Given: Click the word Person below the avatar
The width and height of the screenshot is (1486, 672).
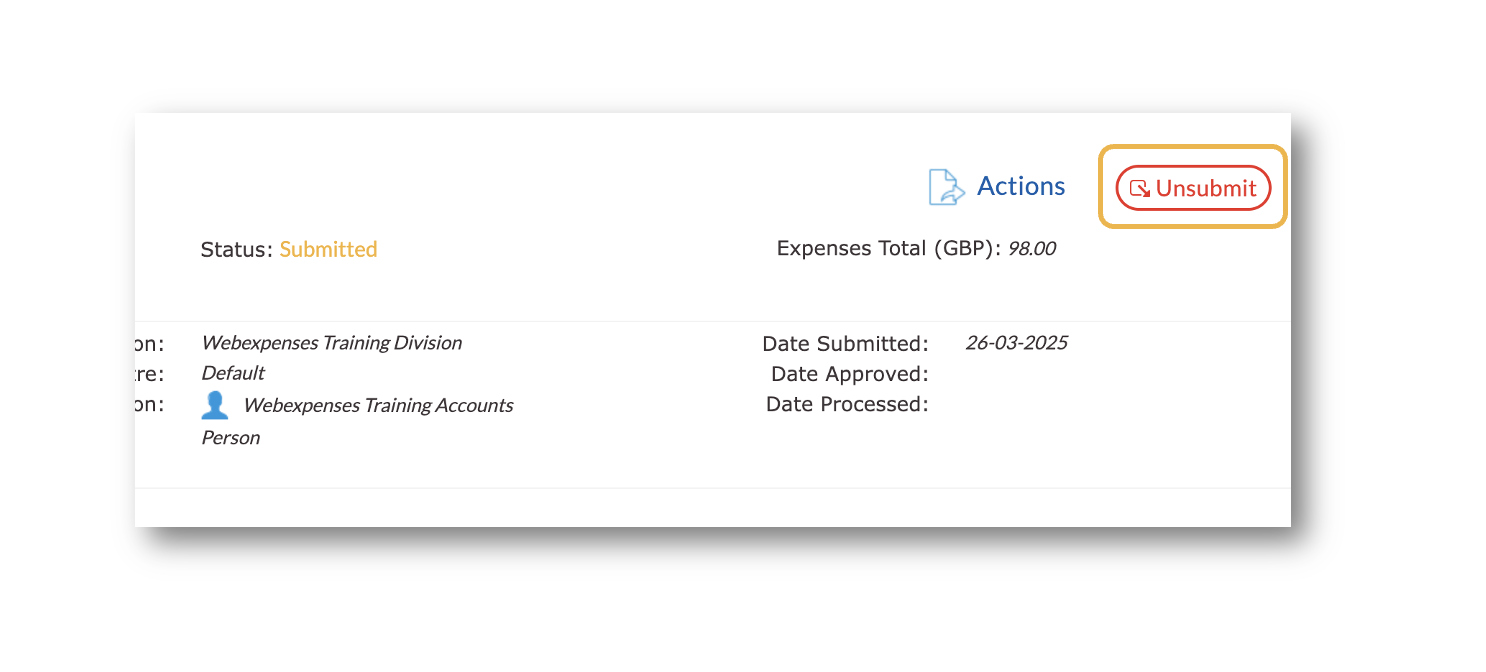Looking at the screenshot, I should click(x=230, y=437).
